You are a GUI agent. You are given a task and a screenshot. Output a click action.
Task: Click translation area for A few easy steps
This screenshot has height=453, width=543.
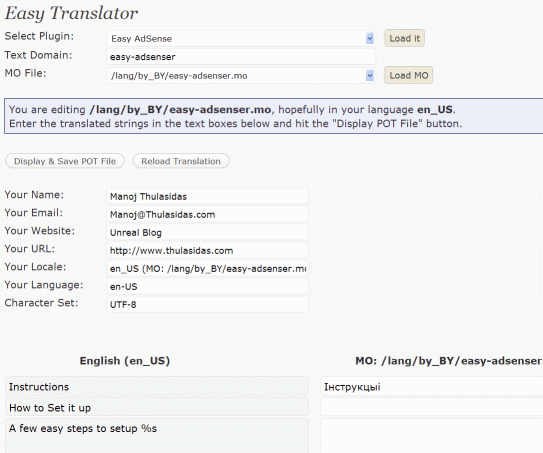(431, 436)
